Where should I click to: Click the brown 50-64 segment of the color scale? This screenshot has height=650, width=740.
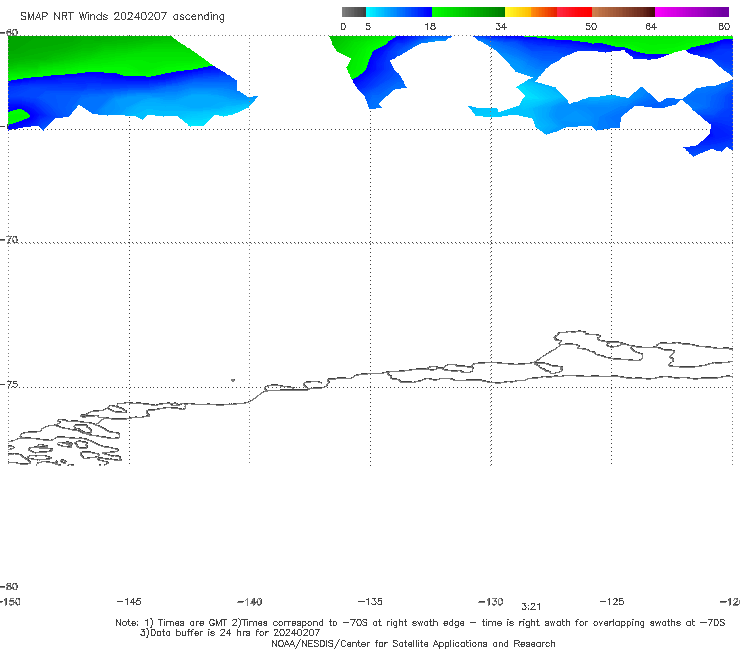[x=623, y=12]
